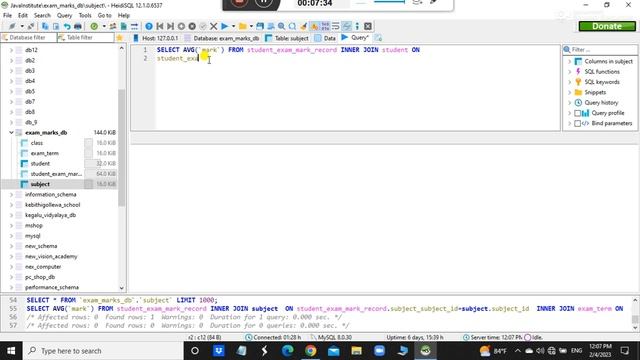Select the pc_shop_db database

coord(40,277)
